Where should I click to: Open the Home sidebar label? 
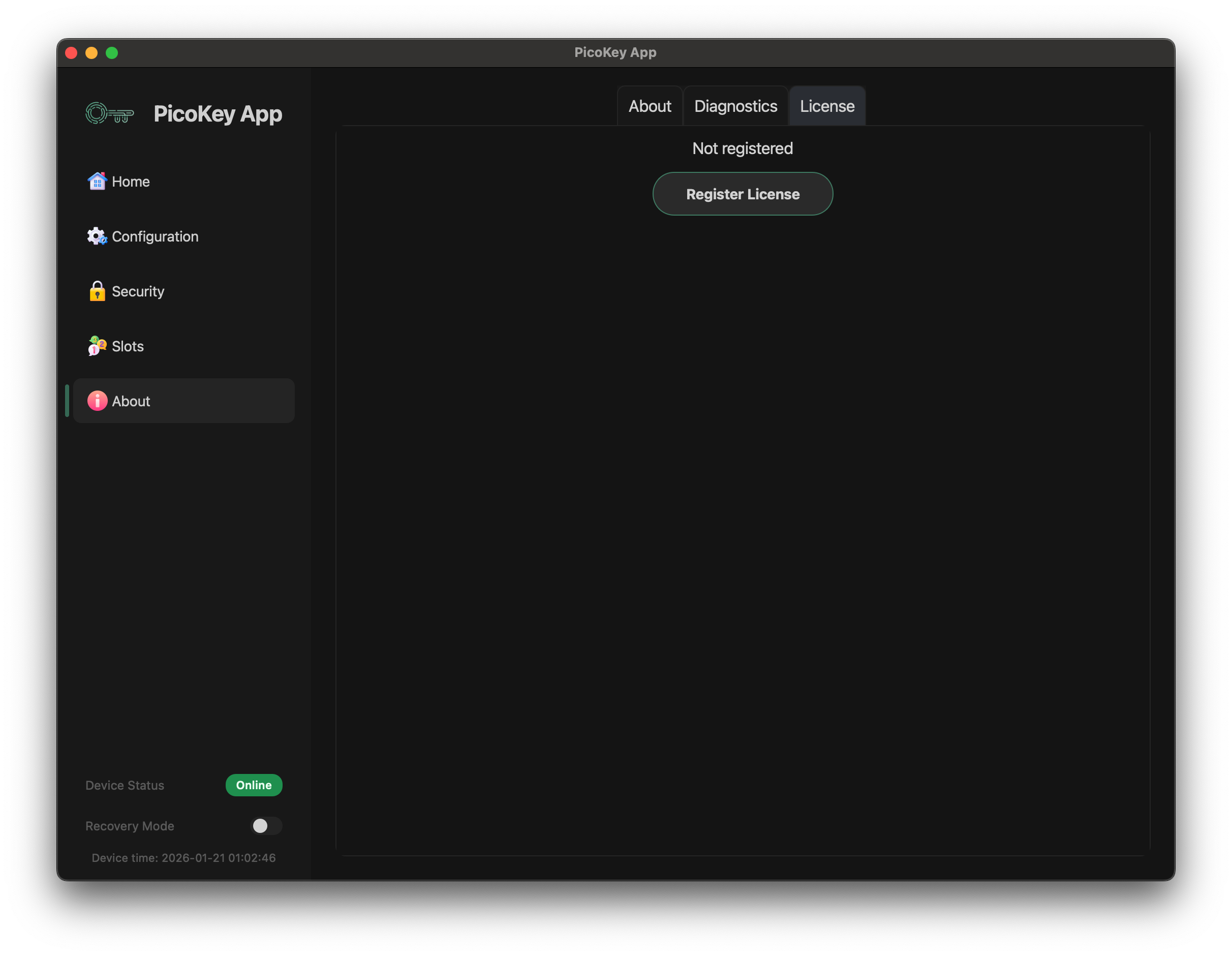point(131,182)
